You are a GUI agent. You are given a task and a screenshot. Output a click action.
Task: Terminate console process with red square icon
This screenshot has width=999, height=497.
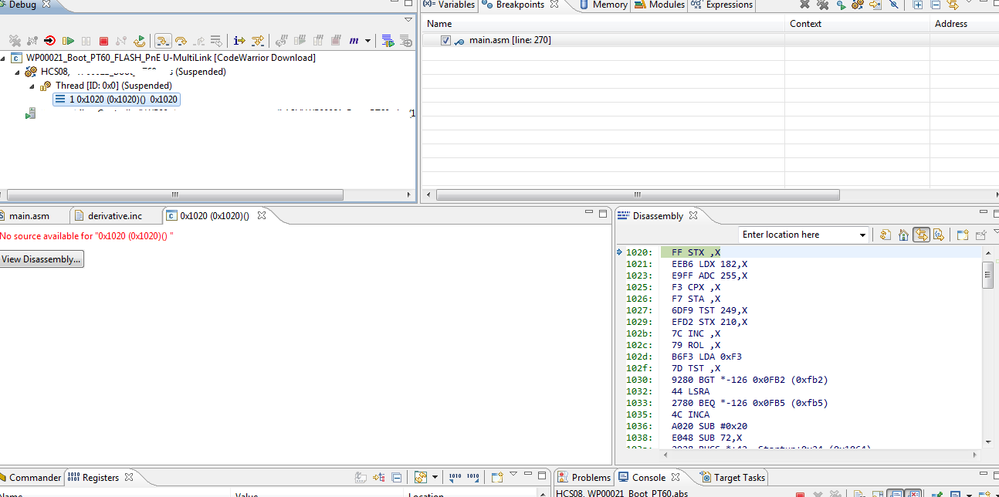pyautogui.click(x=800, y=494)
